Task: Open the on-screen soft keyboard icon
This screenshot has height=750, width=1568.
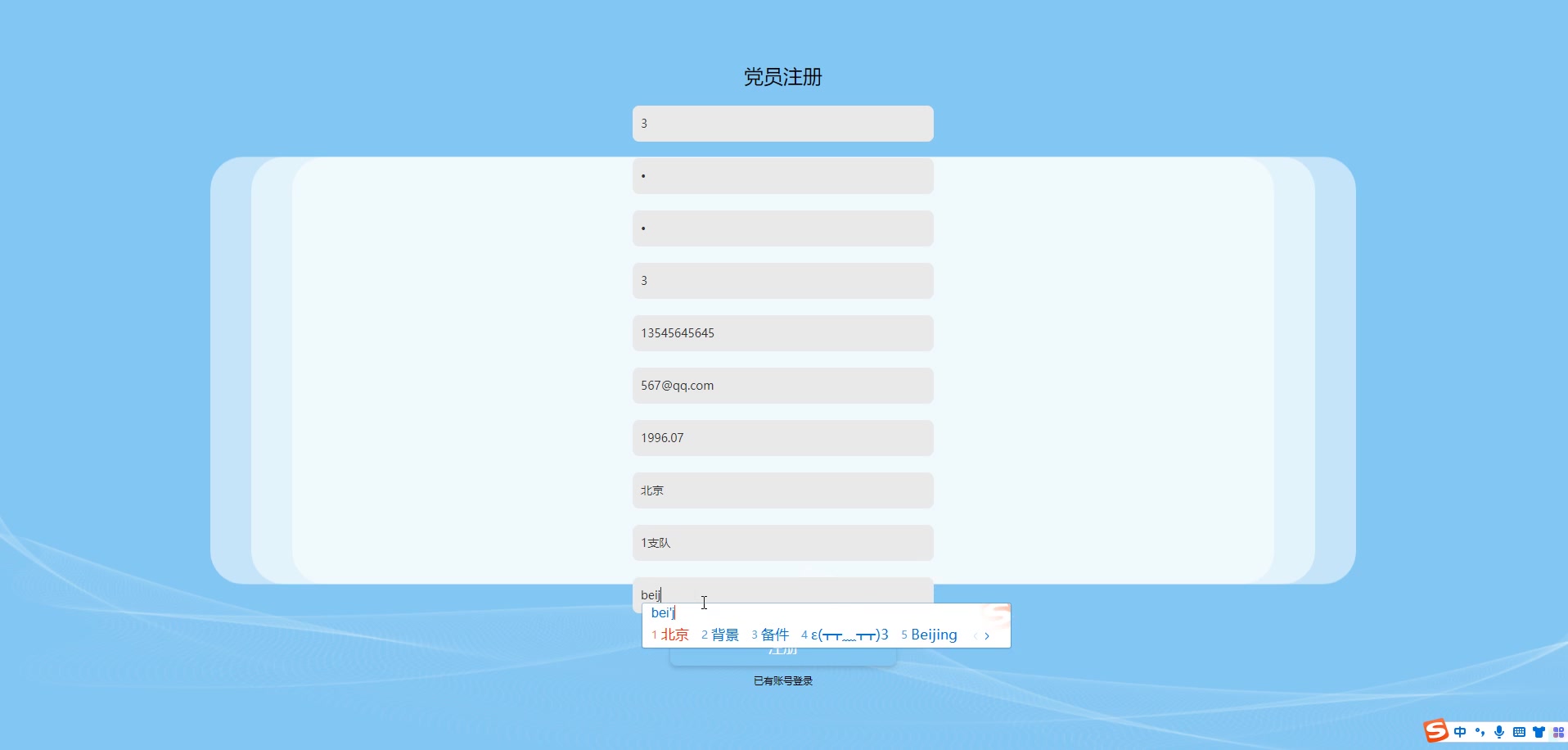Action: pyautogui.click(x=1520, y=731)
